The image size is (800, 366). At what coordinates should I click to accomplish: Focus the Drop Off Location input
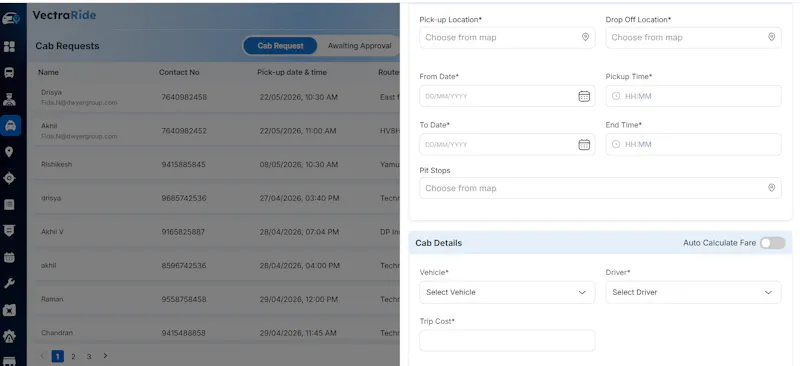click(693, 38)
